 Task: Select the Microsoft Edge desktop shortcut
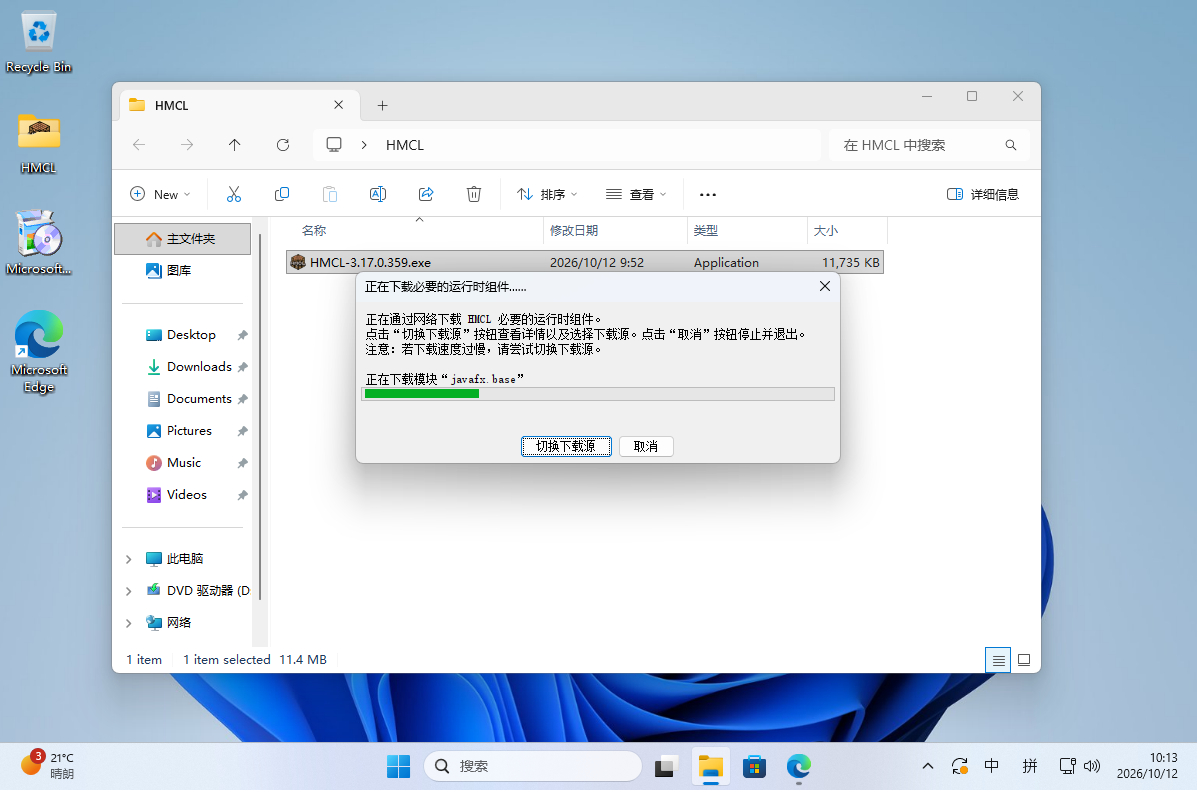[x=39, y=351]
